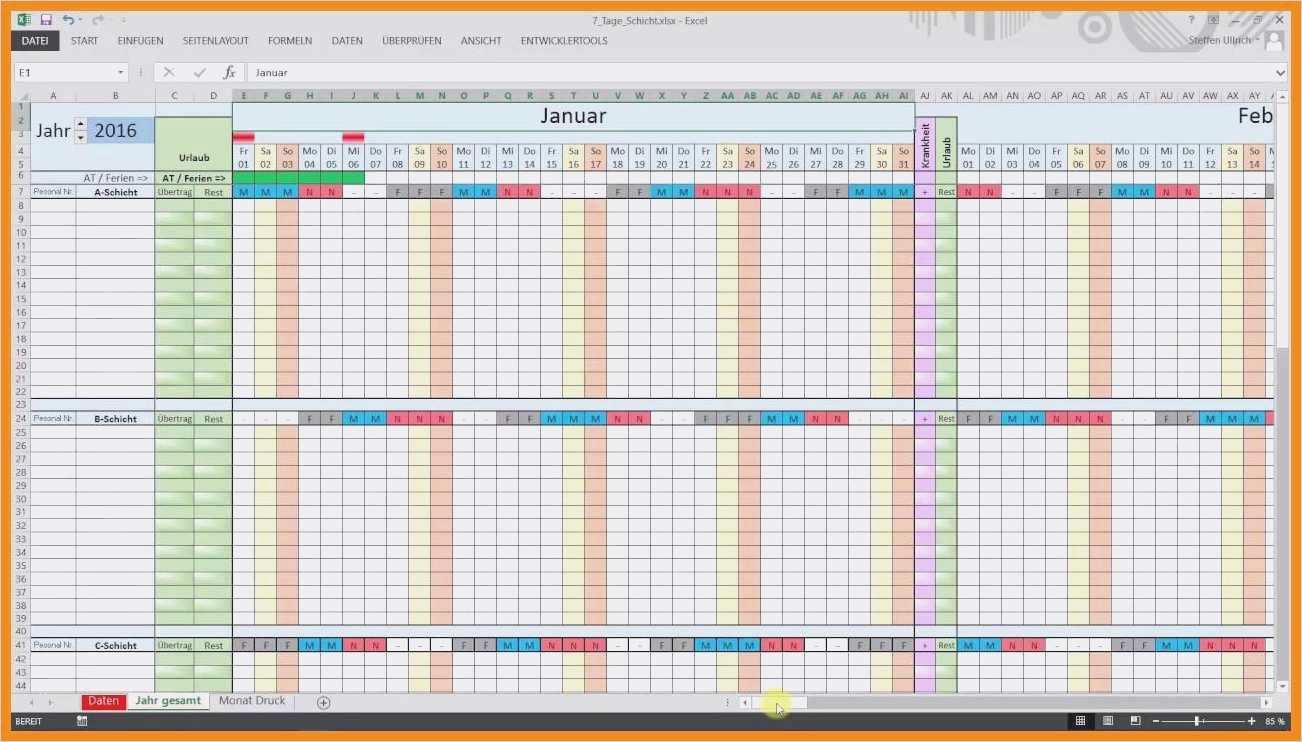Viewport: 1302px width, 742px height.
Task: Switch to the FORMELN ribbon tab
Action: pyautogui.click(x=290, y=41)
